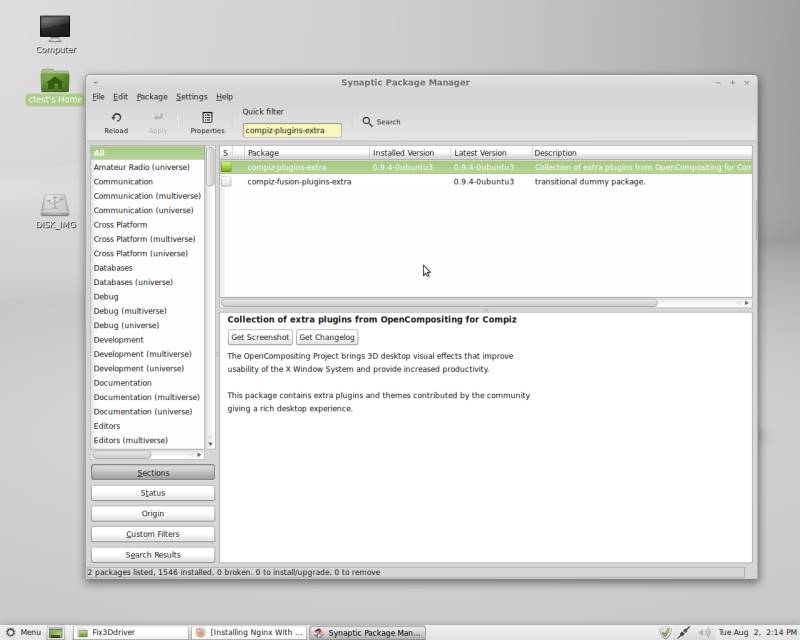The image size is (800, 640).
Task: Select the Cross Platform section
Action: pyautogui.click(x=148, y=225)
